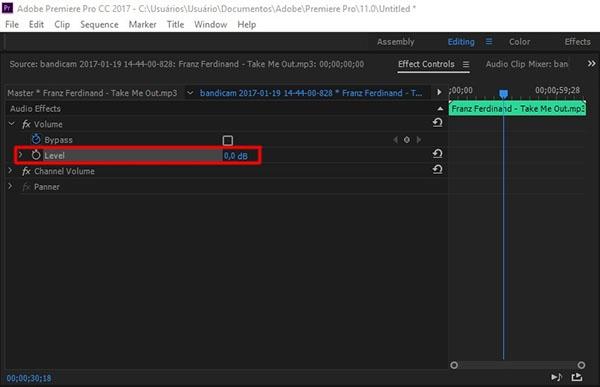Toggle Bypass animation stopwatch
This screenshot has height=387, width=600.
(x=36, y=139)
